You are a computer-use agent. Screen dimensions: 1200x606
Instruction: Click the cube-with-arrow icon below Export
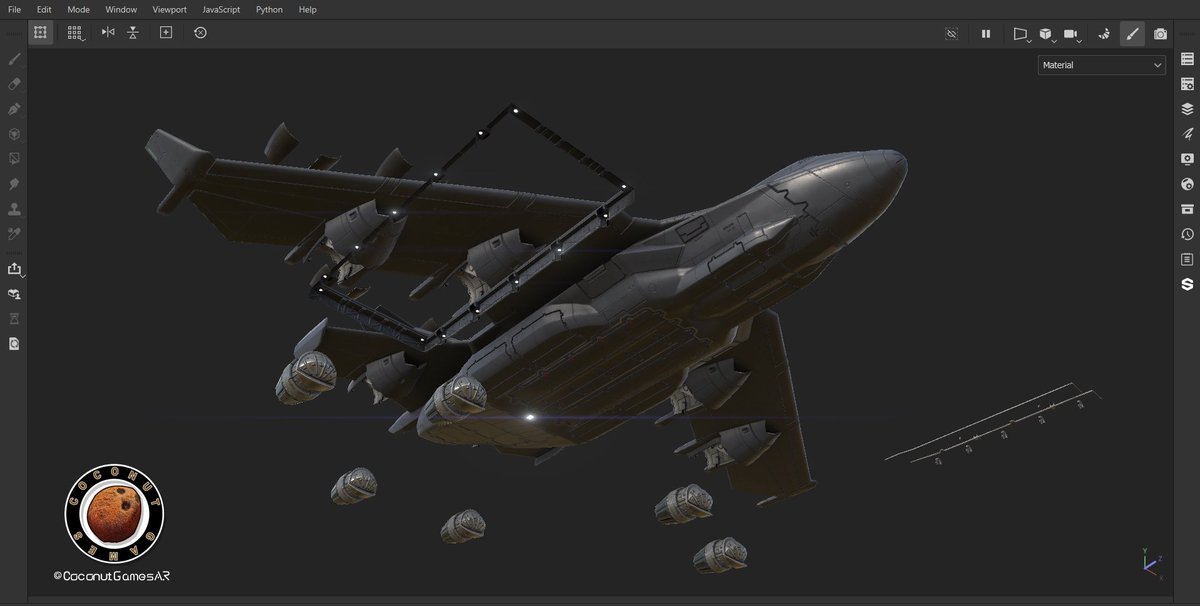pyautogui.click(x=14, y=294)
